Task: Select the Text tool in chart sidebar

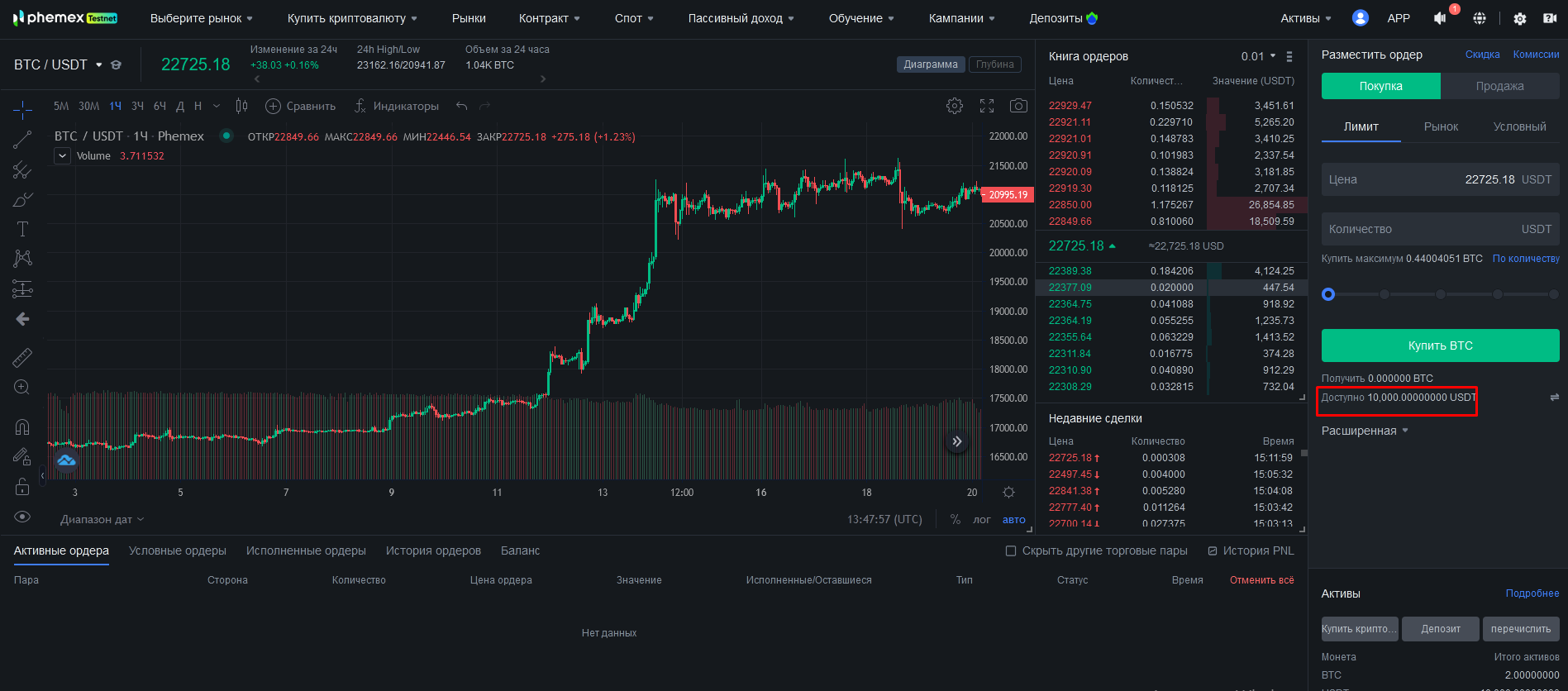Action: click(x=22, y=229)
